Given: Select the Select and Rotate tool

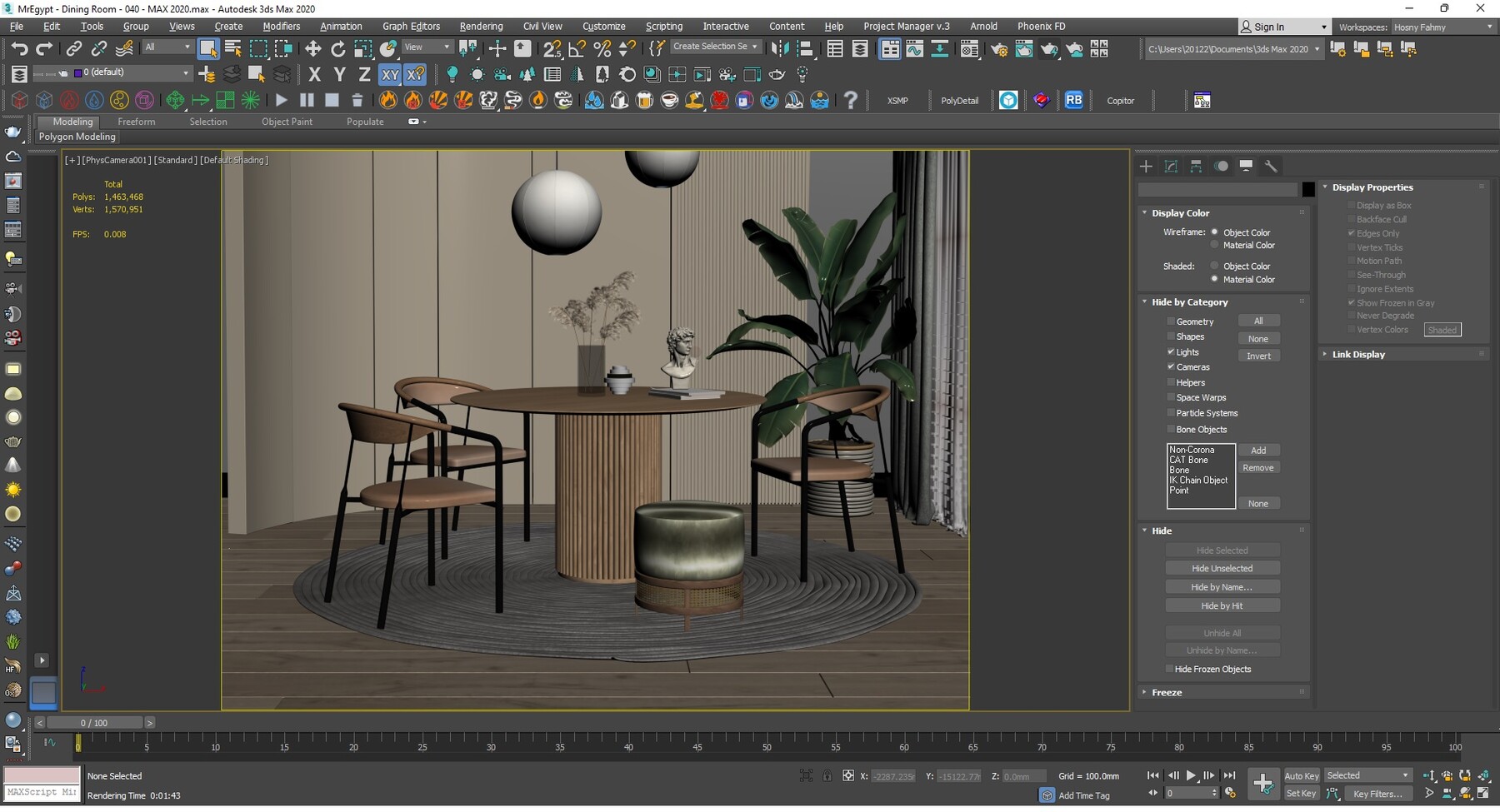Looking at the screenshot, I should click(x=338, y=48).
